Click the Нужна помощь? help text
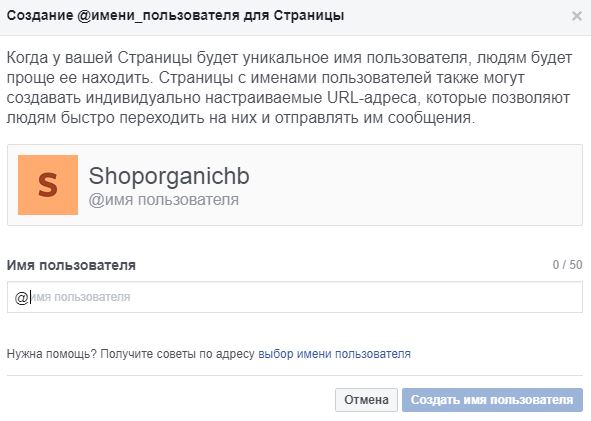Image resolution: width=591 pixels, height=421 pixels. 52,354
